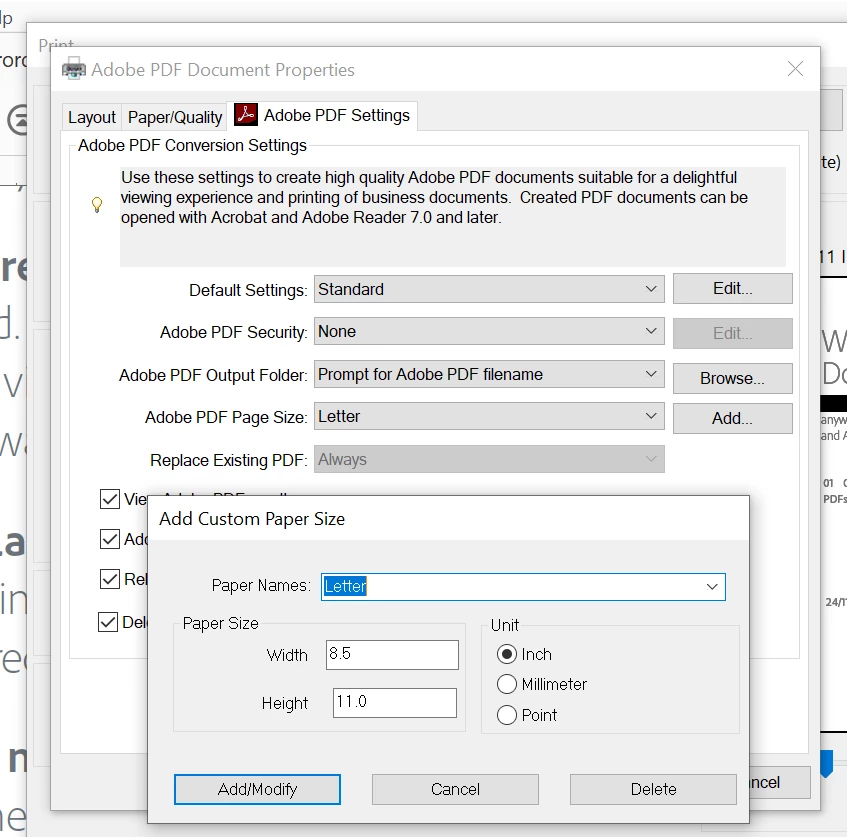This screenshot has width=847, height=837.
Task: Toggle the View Adobe PDF results checkbox
Action: 110,499
